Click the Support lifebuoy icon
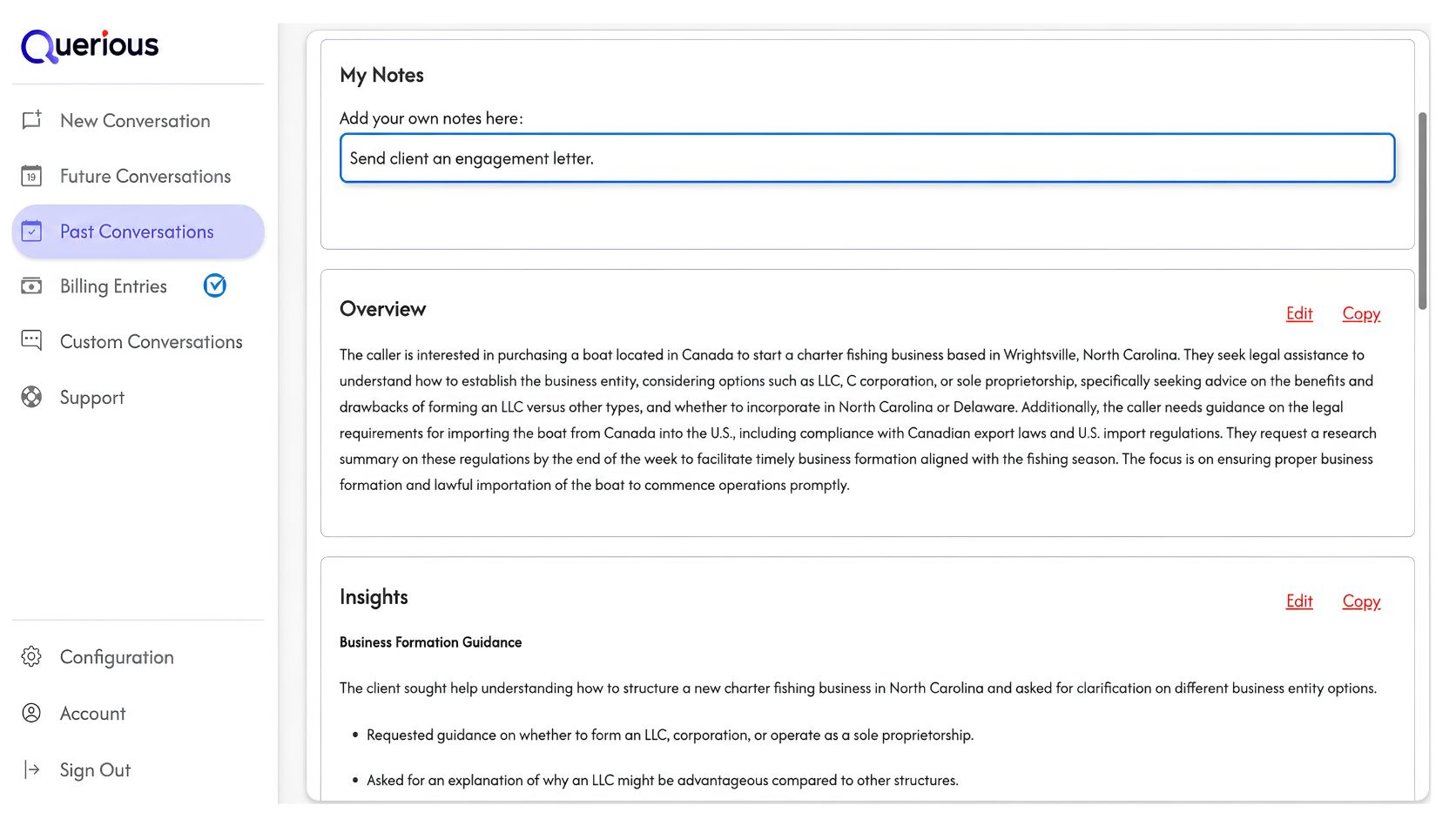 [31, 397]
